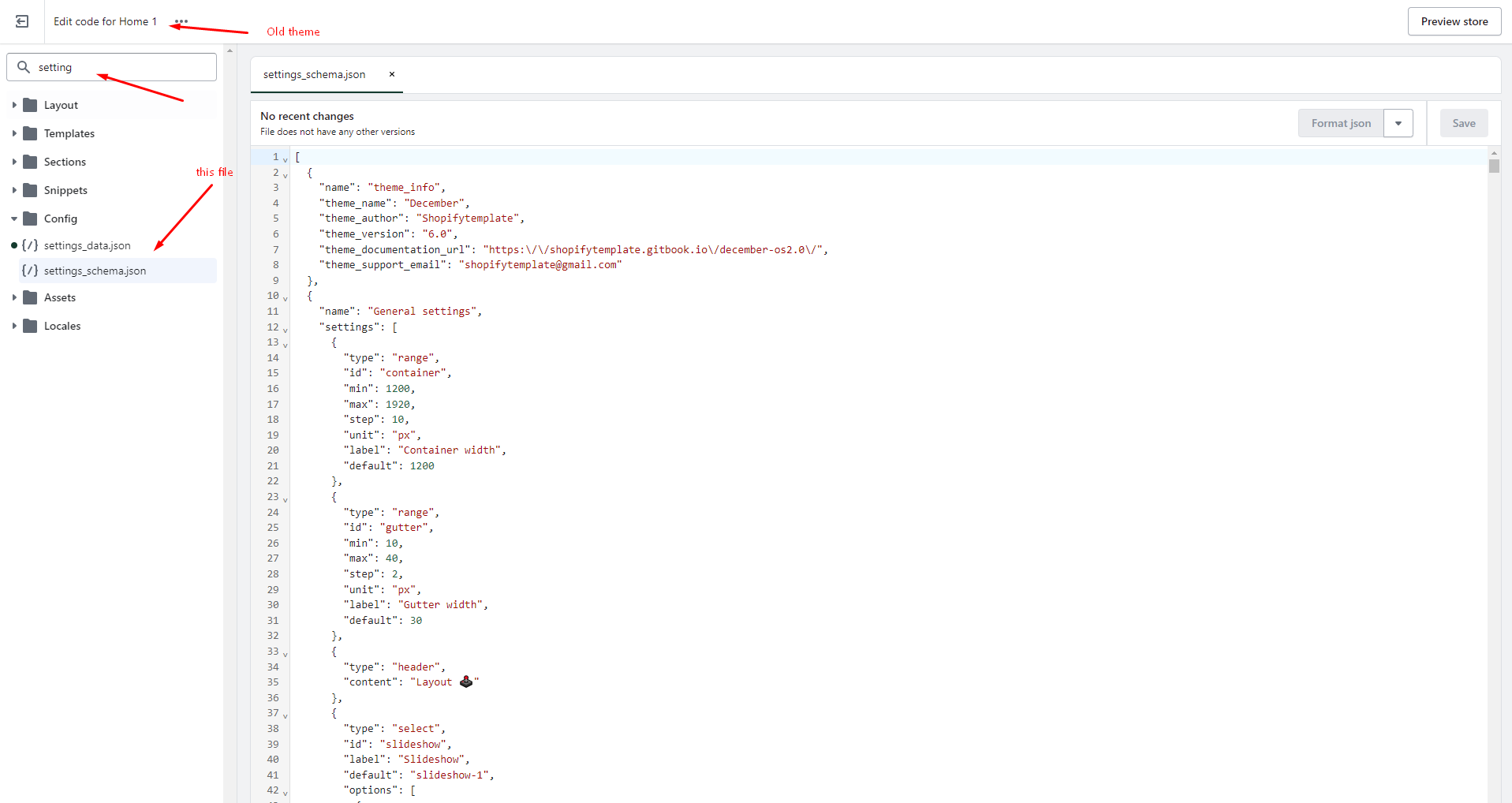Collapse the Config folder
Image resolution: width=1512 pixels, height=803 pixels.
pyautogui.click(x=14, y=218)
